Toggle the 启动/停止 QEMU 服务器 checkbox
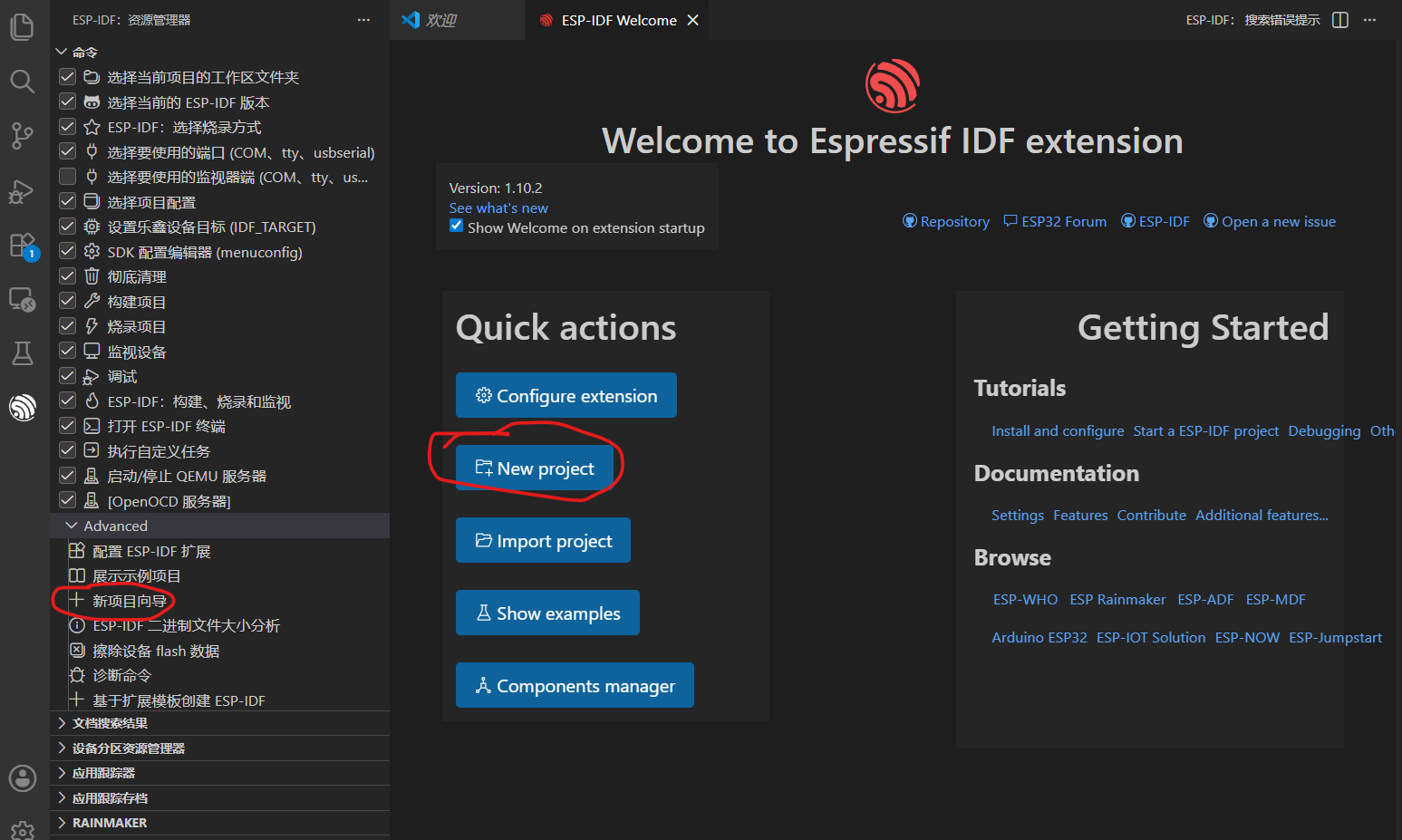Image resolution: width=1402 pixels, height=840 pixels. [x=67, y=476]
